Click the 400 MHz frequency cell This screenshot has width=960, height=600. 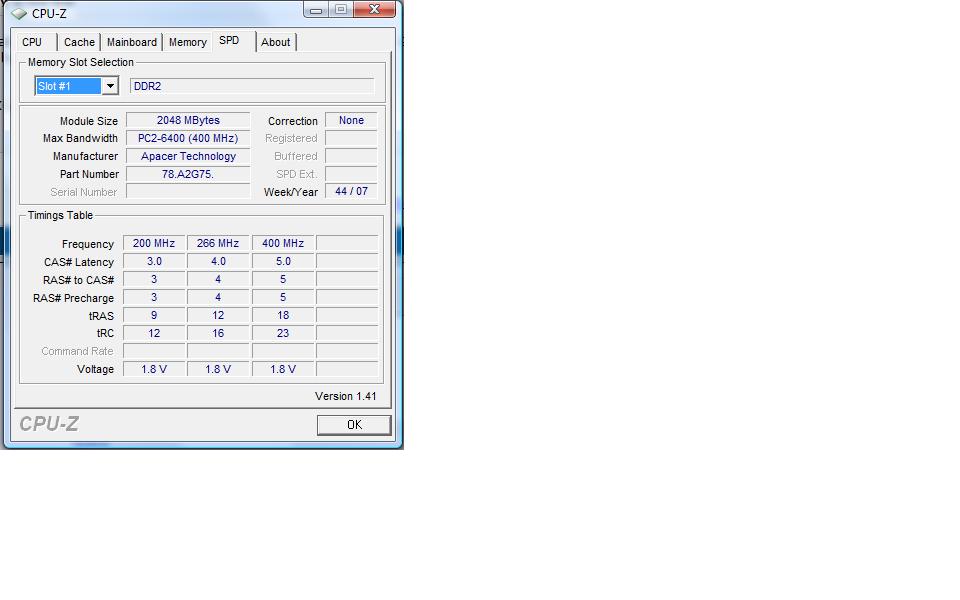tap(283, 243)
